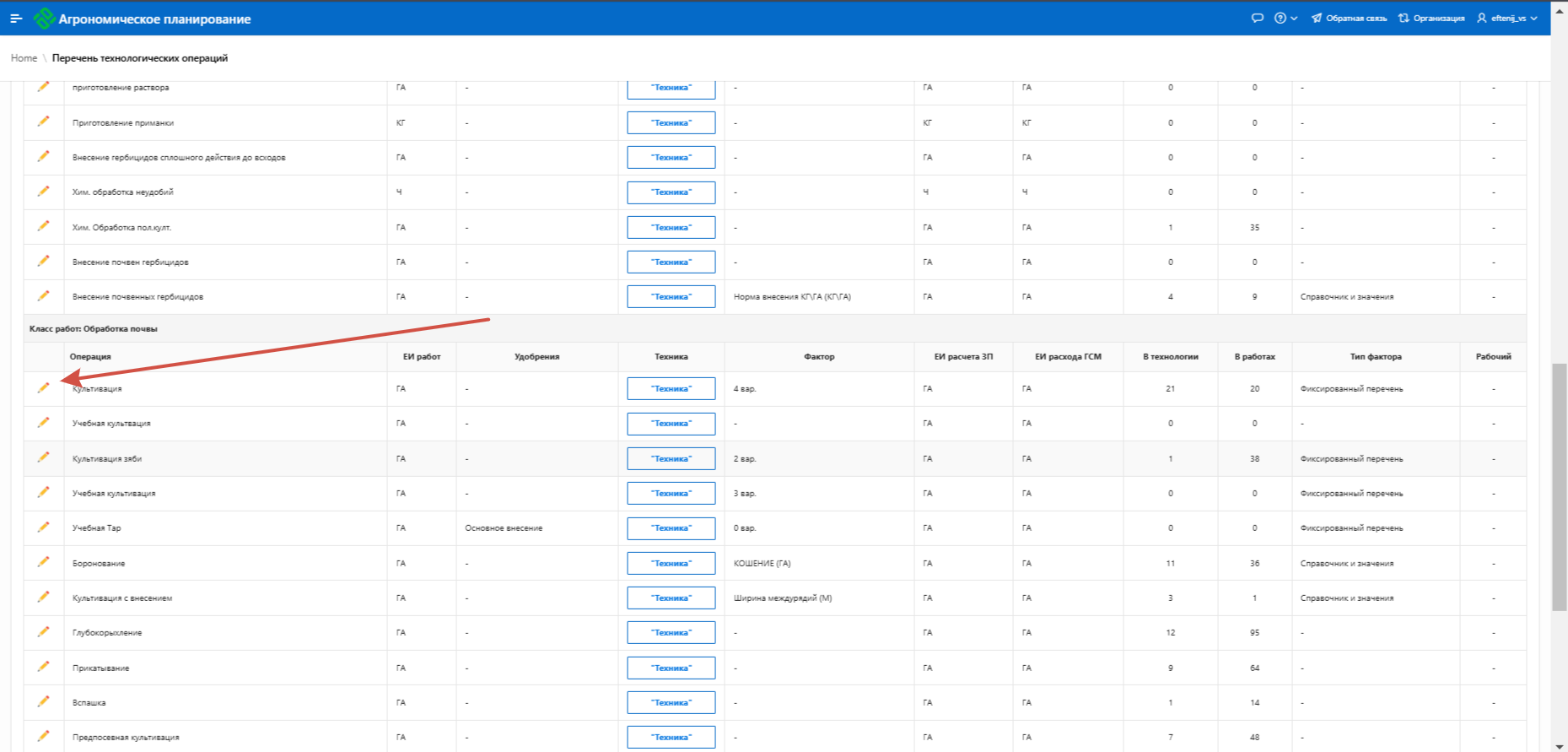Open the eftenij_vs user menu
The height and width of the screenshot is (752, 1568).
pos(1507,18)
